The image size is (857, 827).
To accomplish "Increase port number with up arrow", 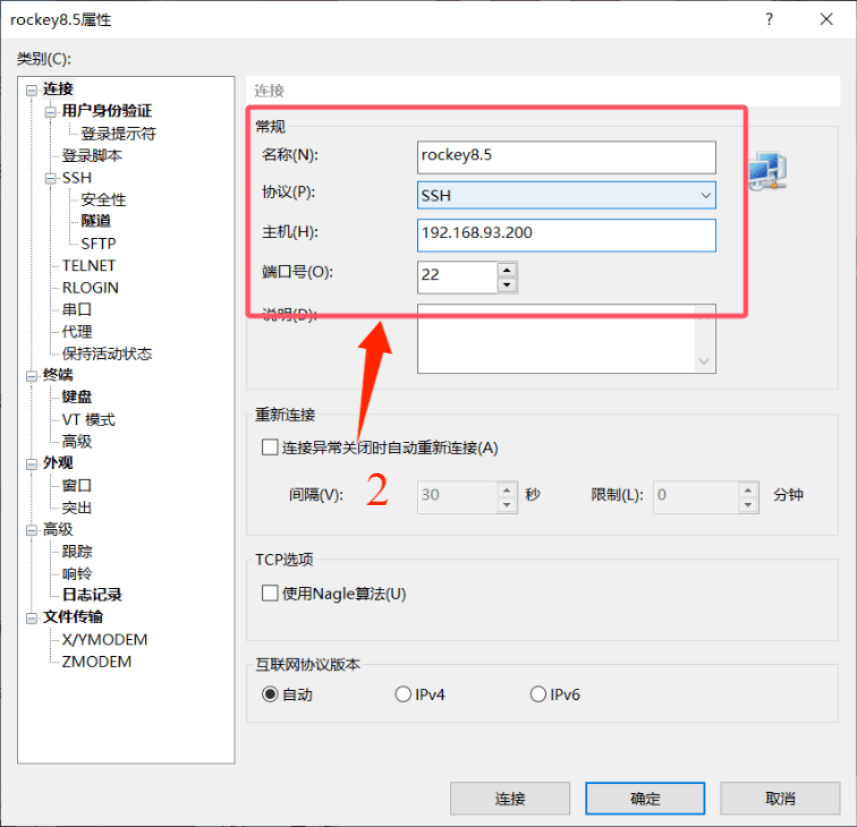I will [507, 269].
